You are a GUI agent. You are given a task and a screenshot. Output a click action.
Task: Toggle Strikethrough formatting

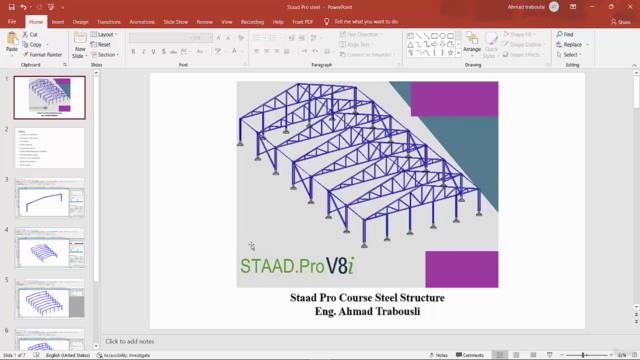[x=173, y=51]
